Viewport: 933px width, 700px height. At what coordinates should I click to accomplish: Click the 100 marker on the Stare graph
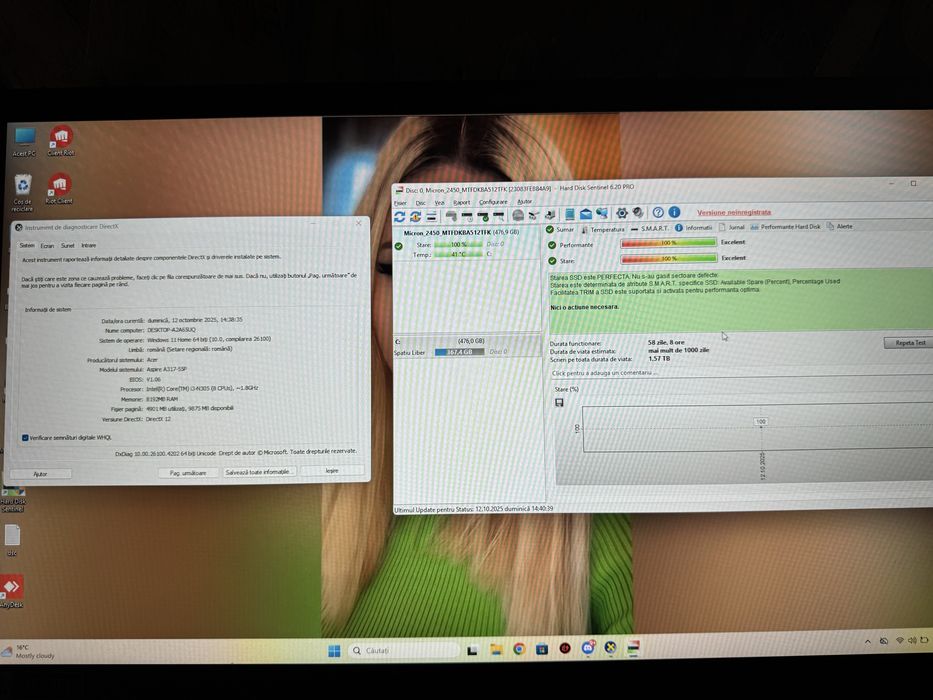tap(761, 421)
